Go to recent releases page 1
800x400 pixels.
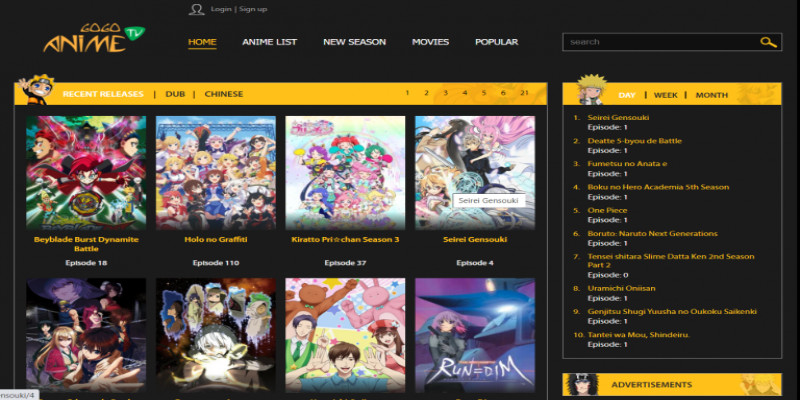(407, 93)
